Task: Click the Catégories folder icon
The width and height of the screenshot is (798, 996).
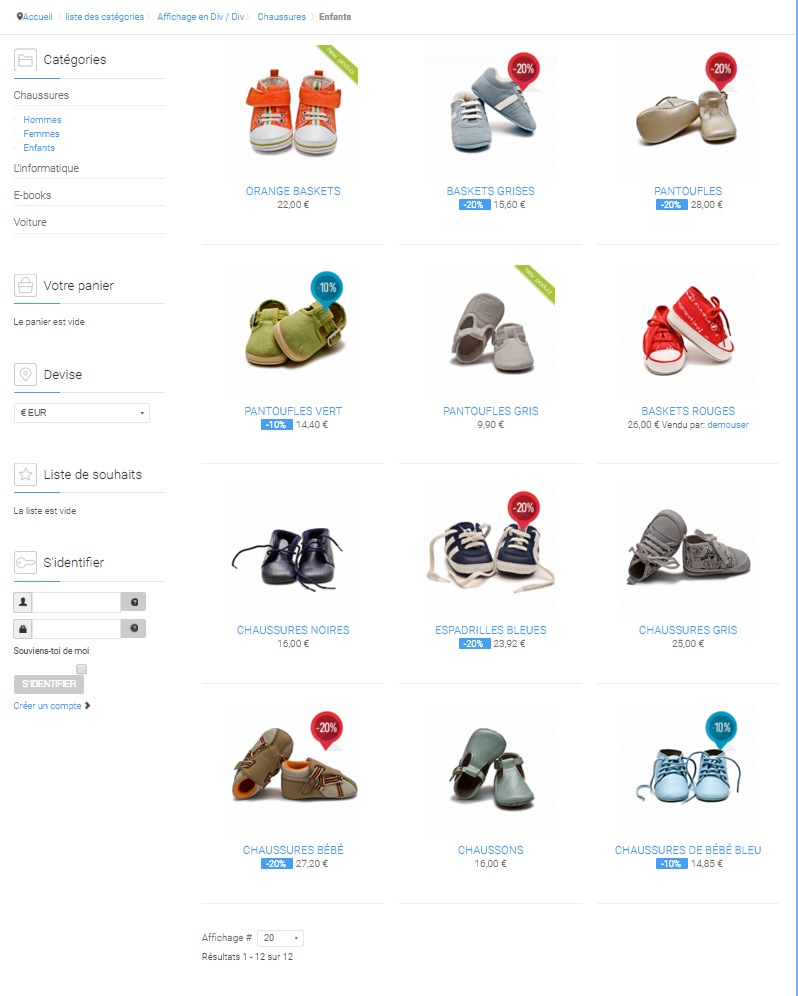Action: coord(25,60)
